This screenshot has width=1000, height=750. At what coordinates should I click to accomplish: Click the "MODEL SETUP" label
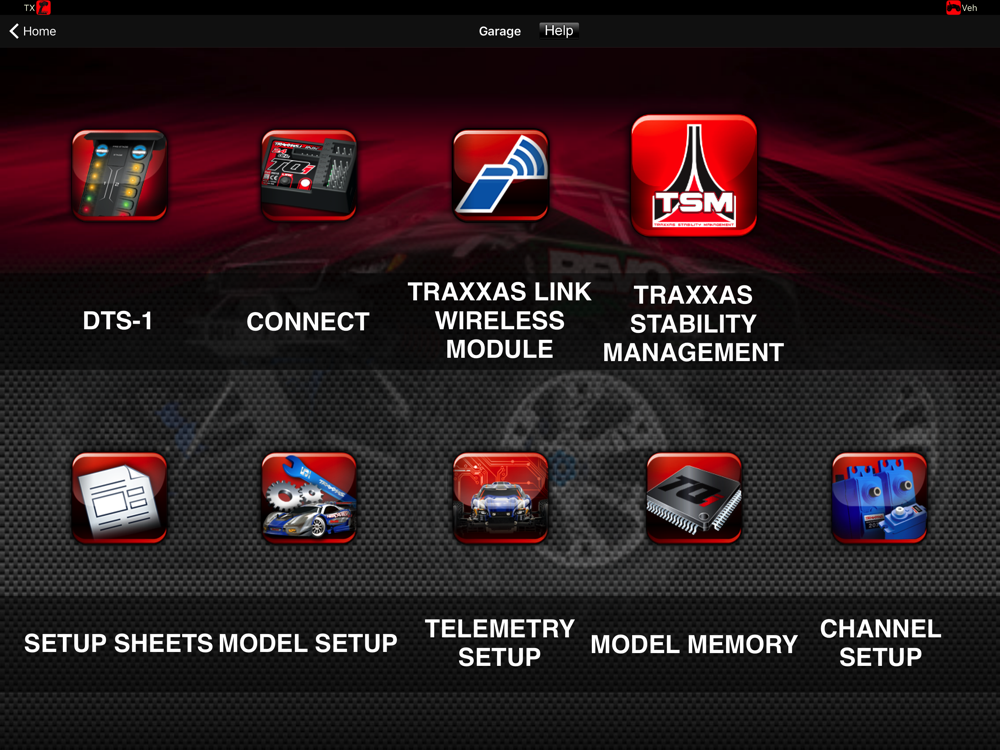point(308,643)
